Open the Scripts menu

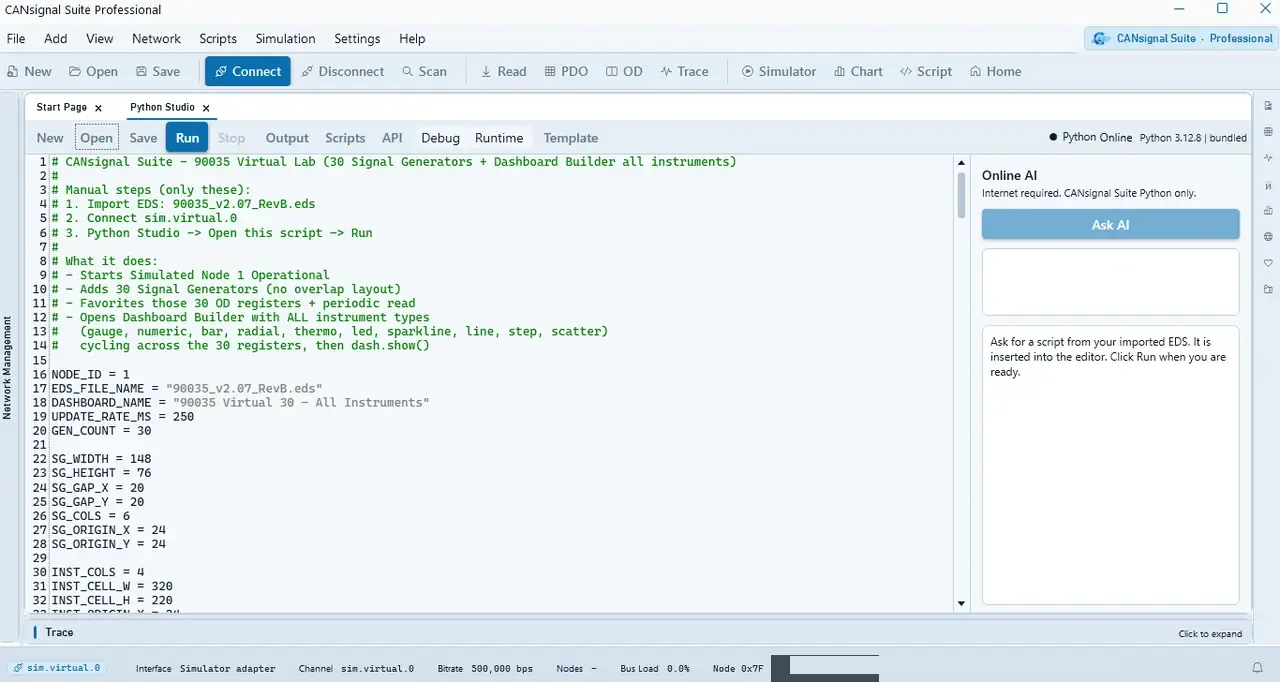[218, 39]
